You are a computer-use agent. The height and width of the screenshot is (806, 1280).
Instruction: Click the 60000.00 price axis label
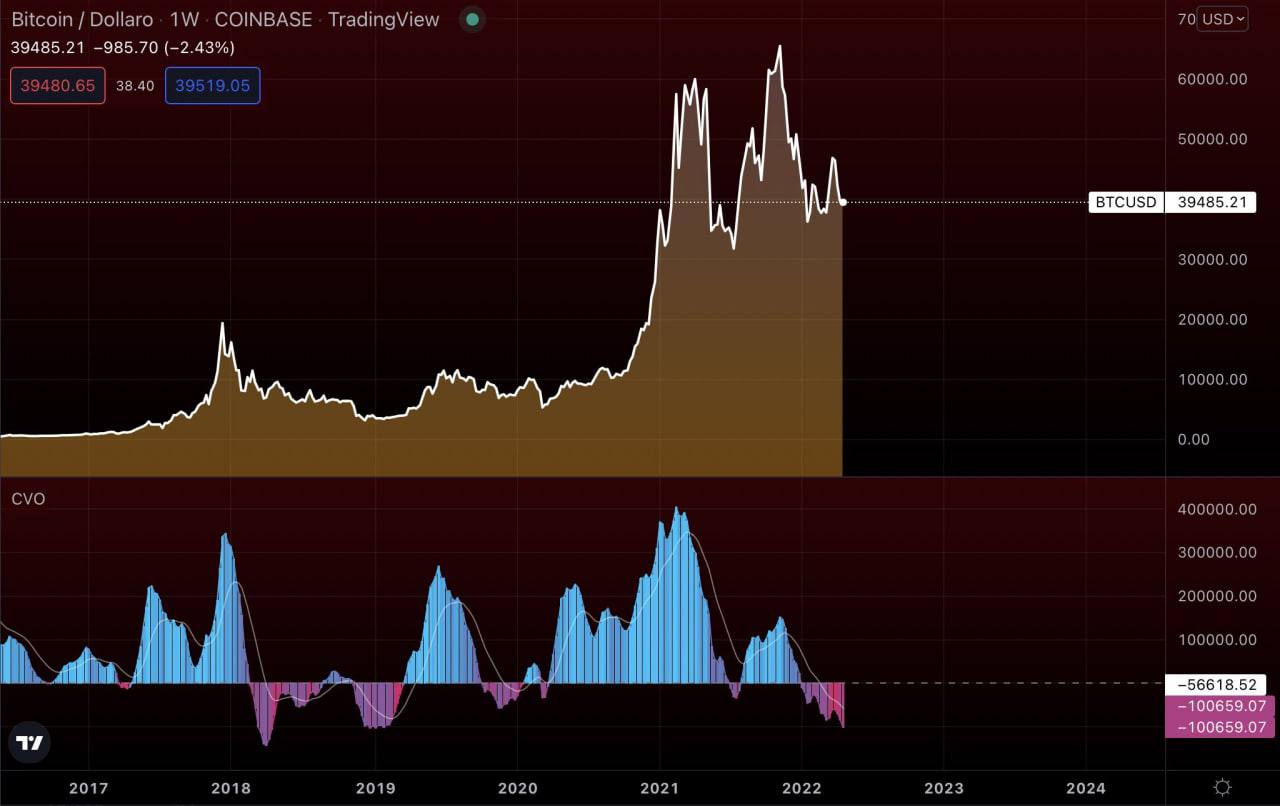coord(1212,79)
